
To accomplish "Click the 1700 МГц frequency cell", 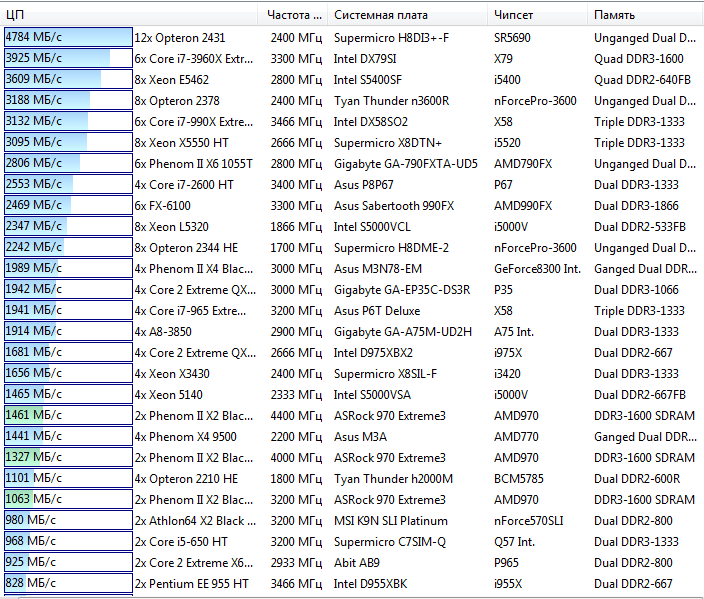I will pyautogui.click(x=296, y=248).
